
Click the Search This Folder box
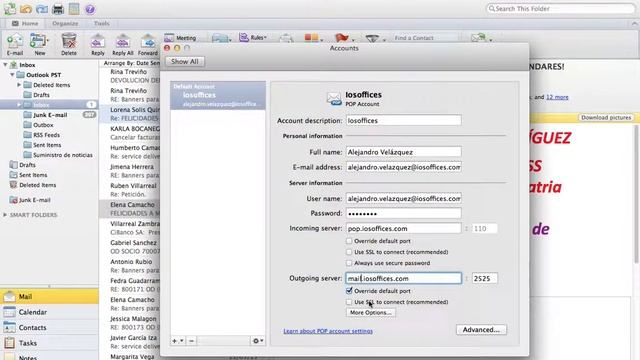click(560, 9)
